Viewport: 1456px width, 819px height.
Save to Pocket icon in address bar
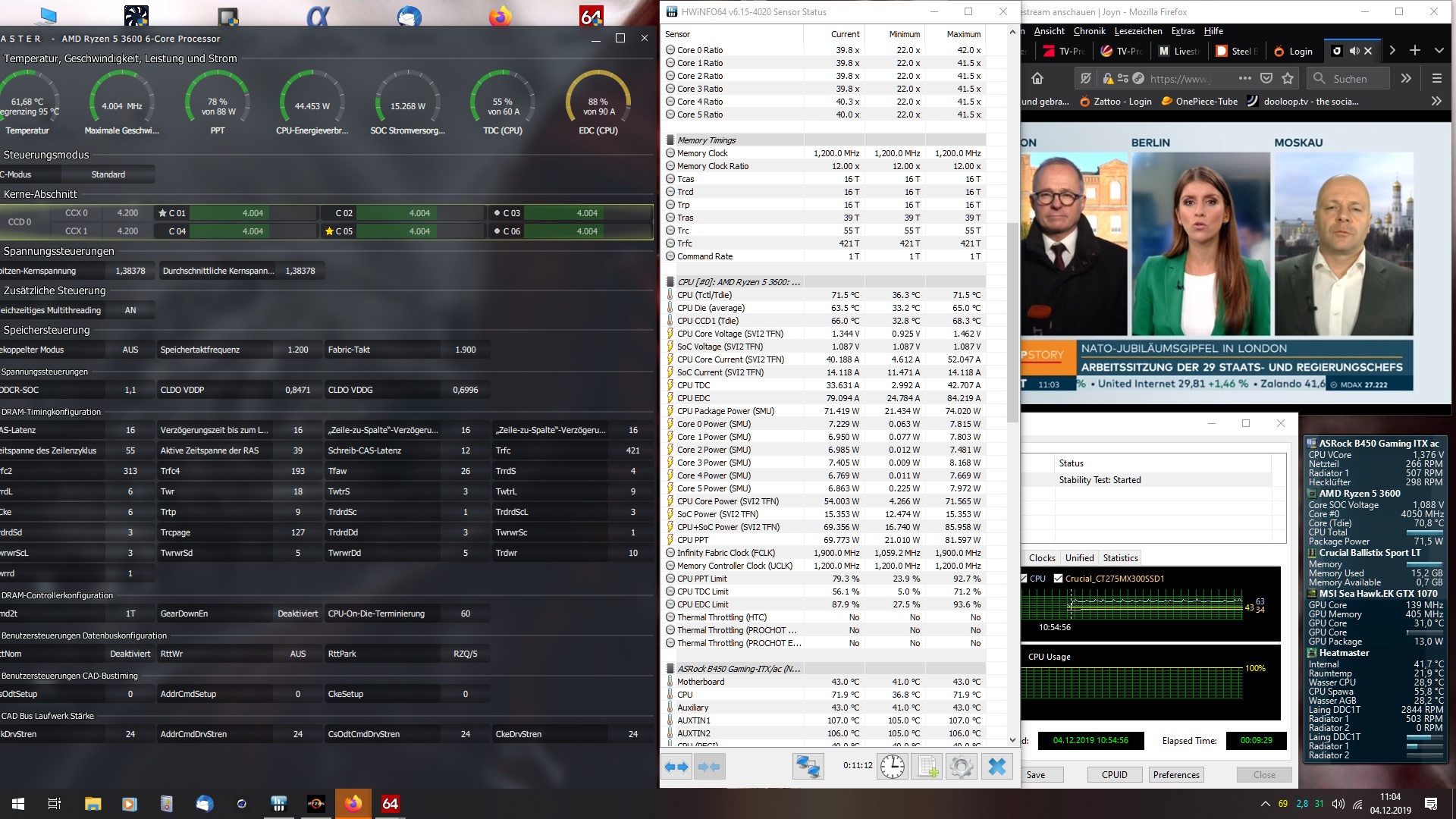tap(1266, 78)
